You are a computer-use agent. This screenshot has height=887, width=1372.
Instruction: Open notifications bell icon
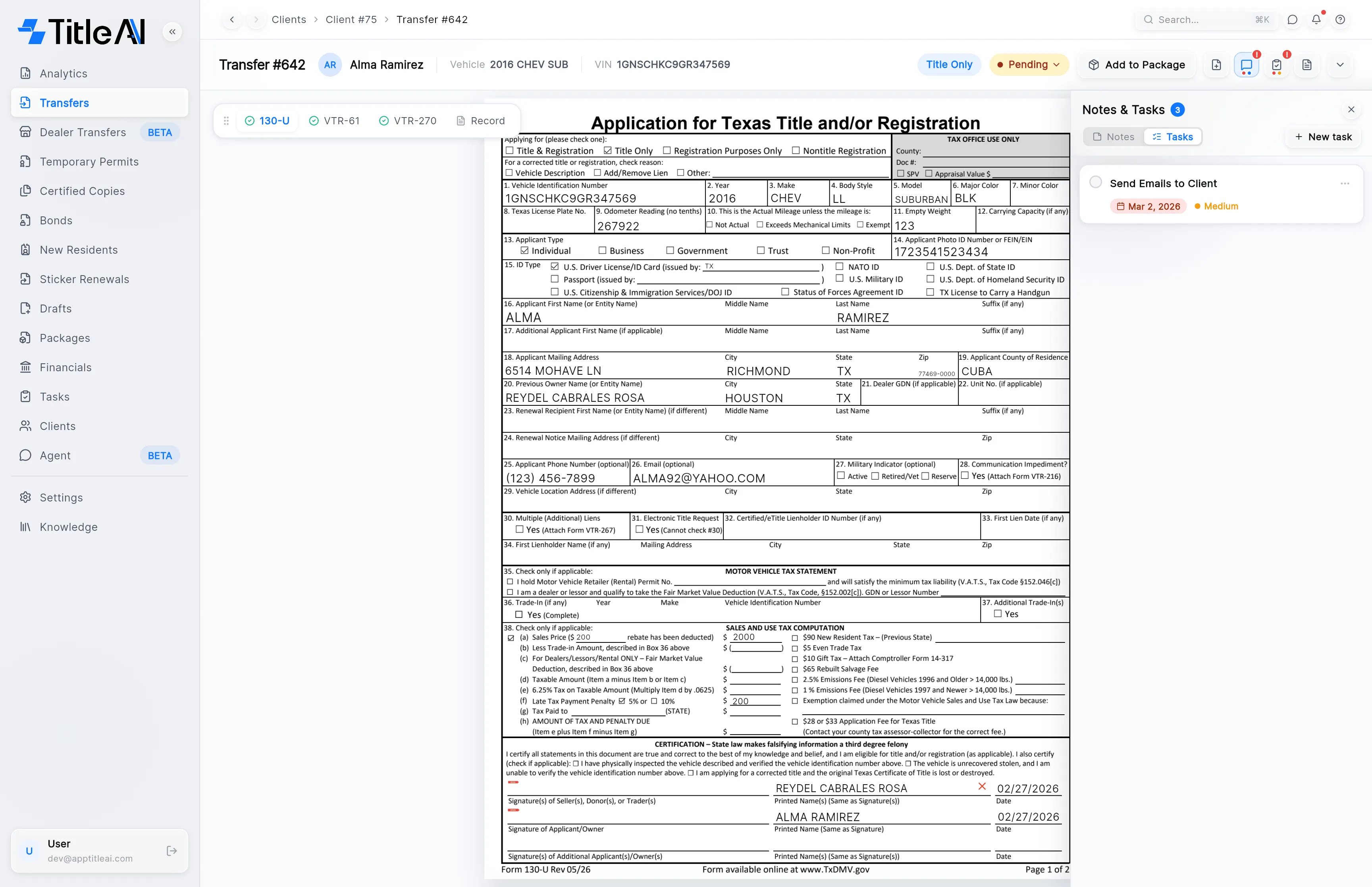[x=1316, y=19]
